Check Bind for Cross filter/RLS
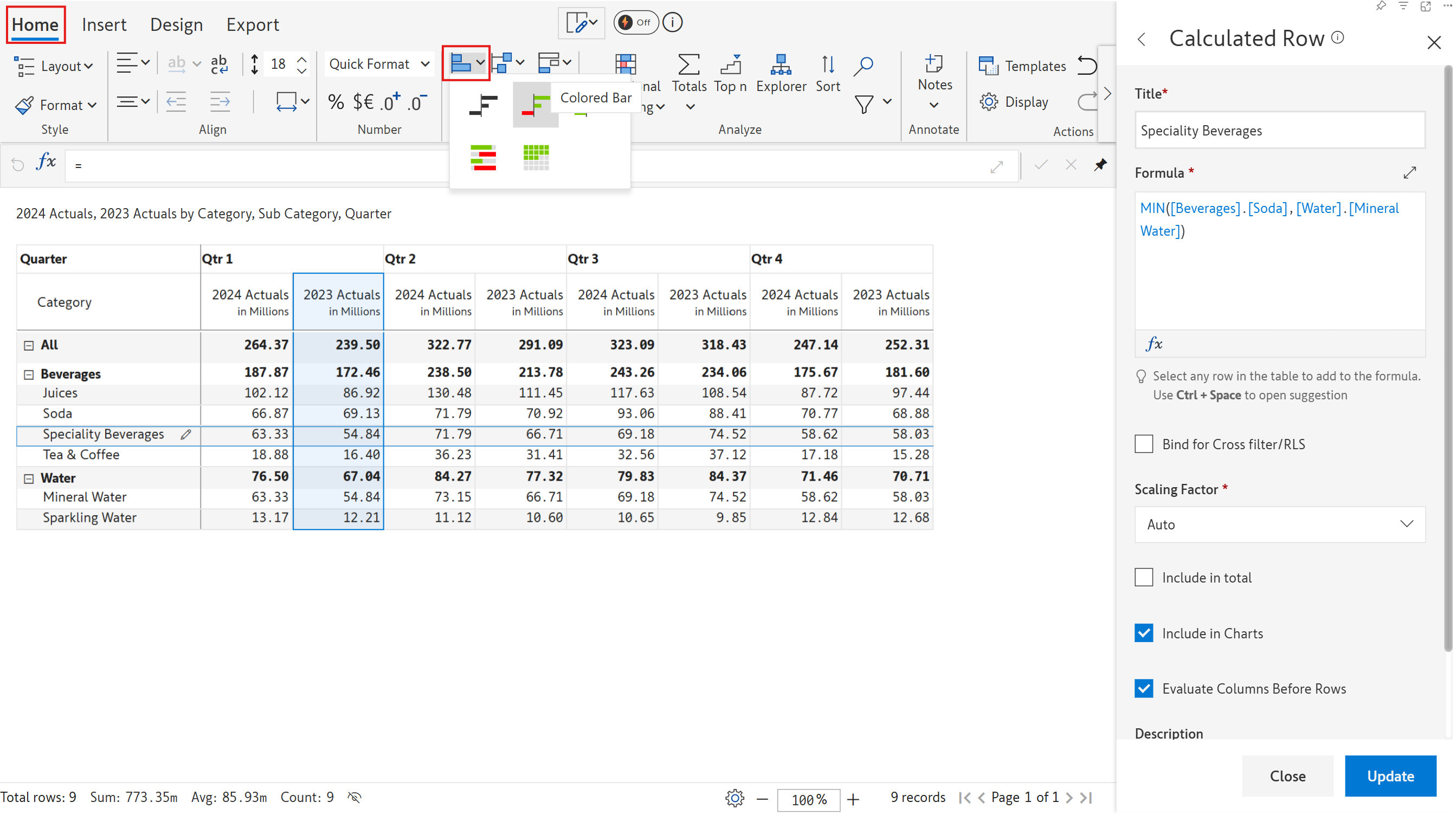1456x815 pixels. (x=1143, y=444)
